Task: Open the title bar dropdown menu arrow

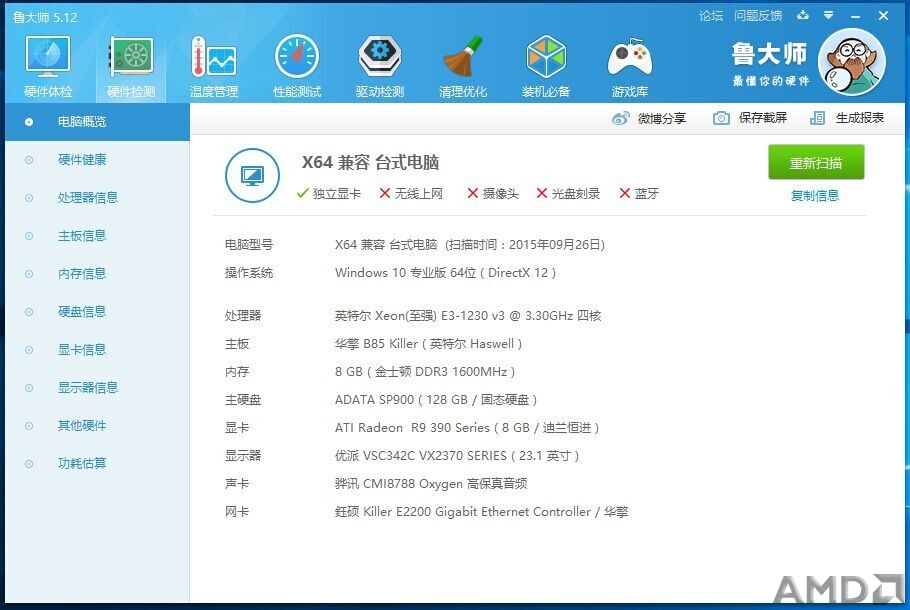Action: 829,16
